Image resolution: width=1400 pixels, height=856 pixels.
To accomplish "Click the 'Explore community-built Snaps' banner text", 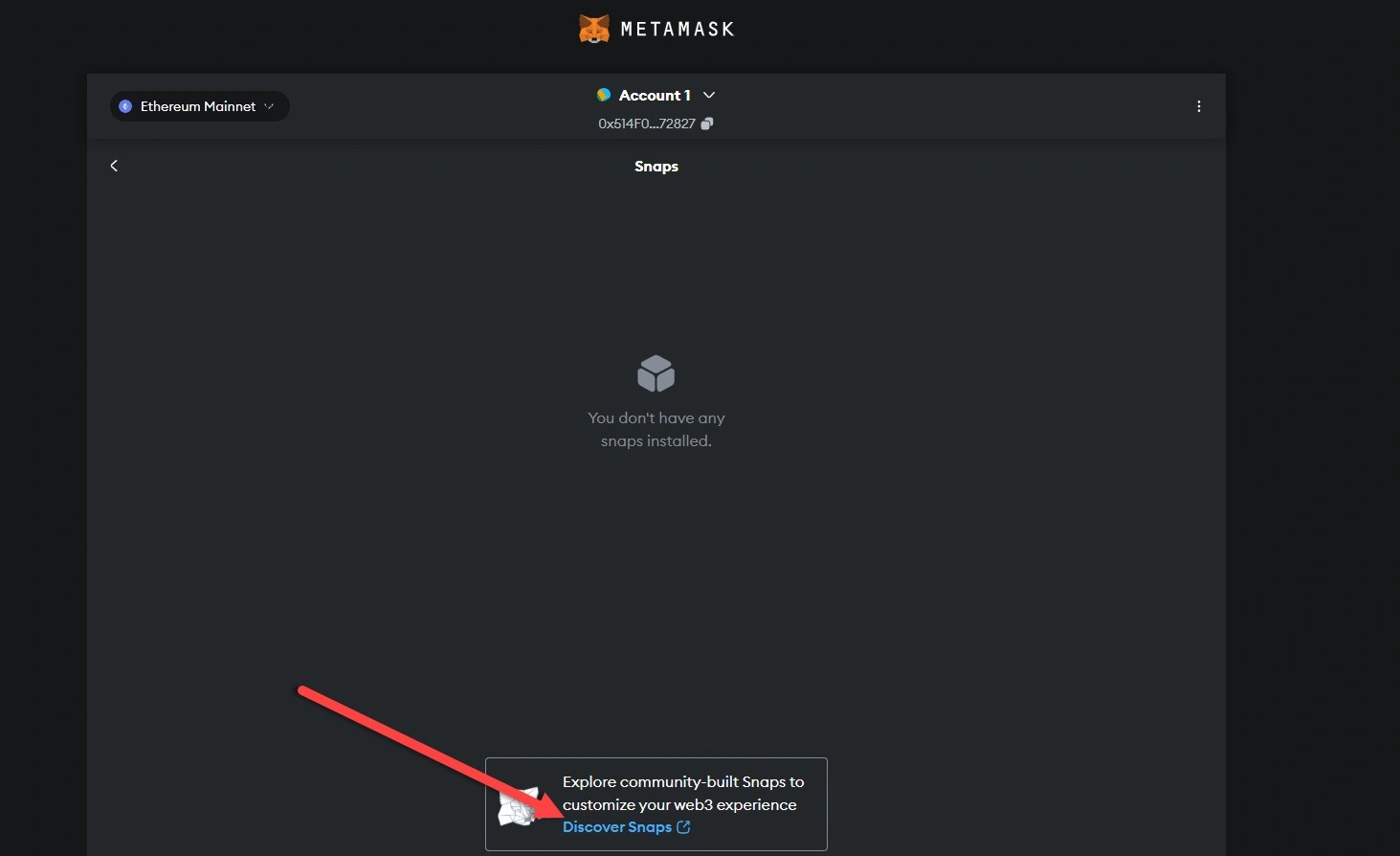I will [683, 793].
